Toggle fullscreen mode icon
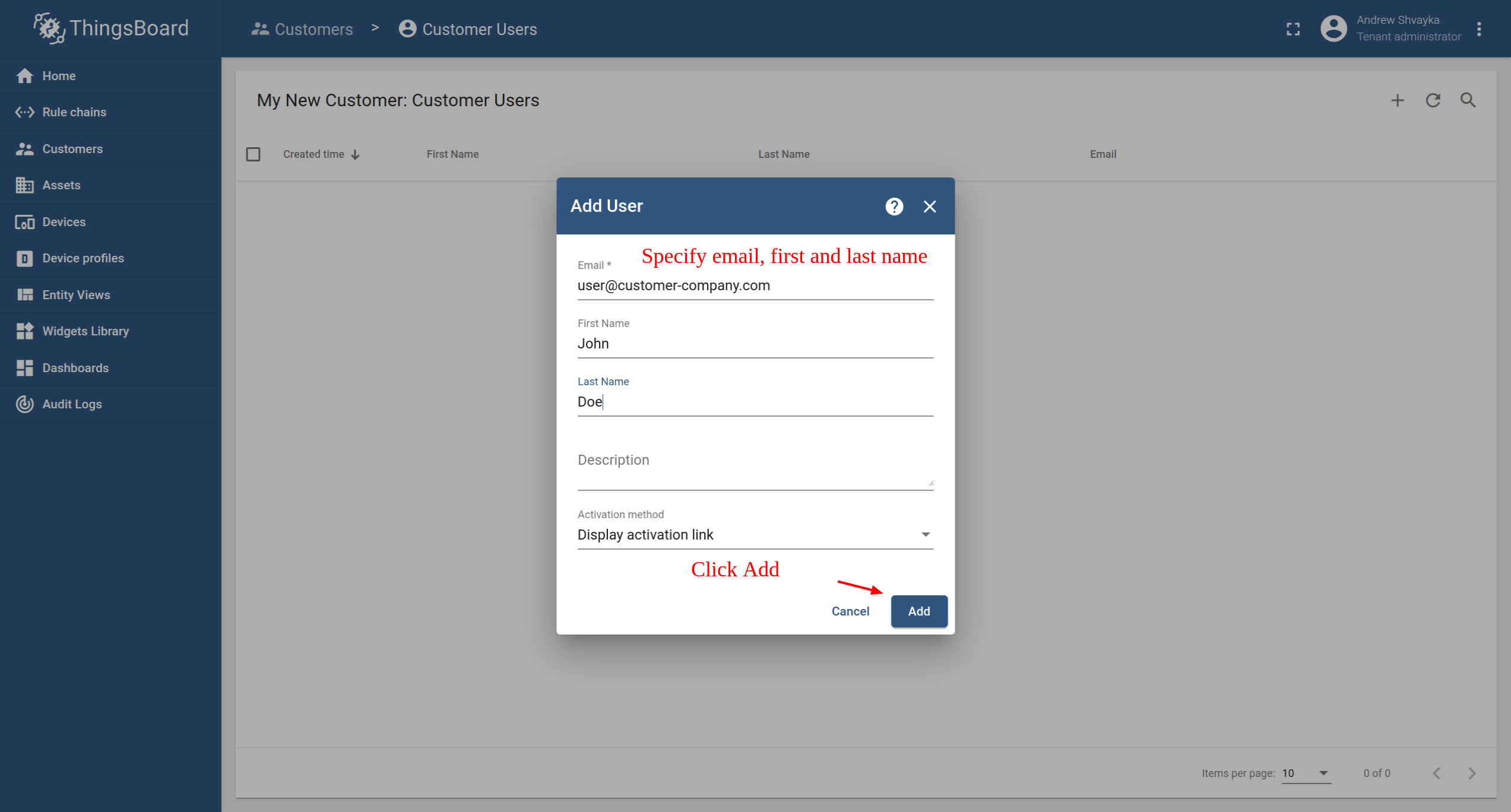Screen dimensions: 1511x812 (1293, 29)
